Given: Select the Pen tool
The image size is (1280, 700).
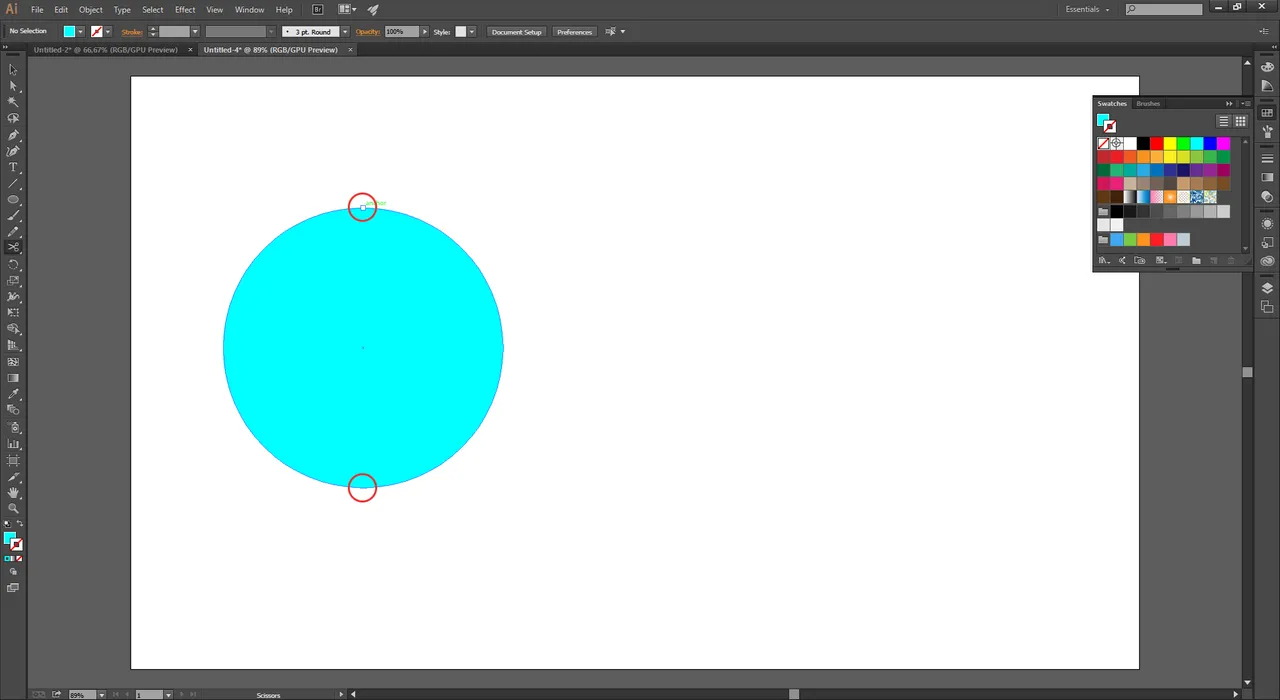Looking at the screenshot, I should click(13, 135).
